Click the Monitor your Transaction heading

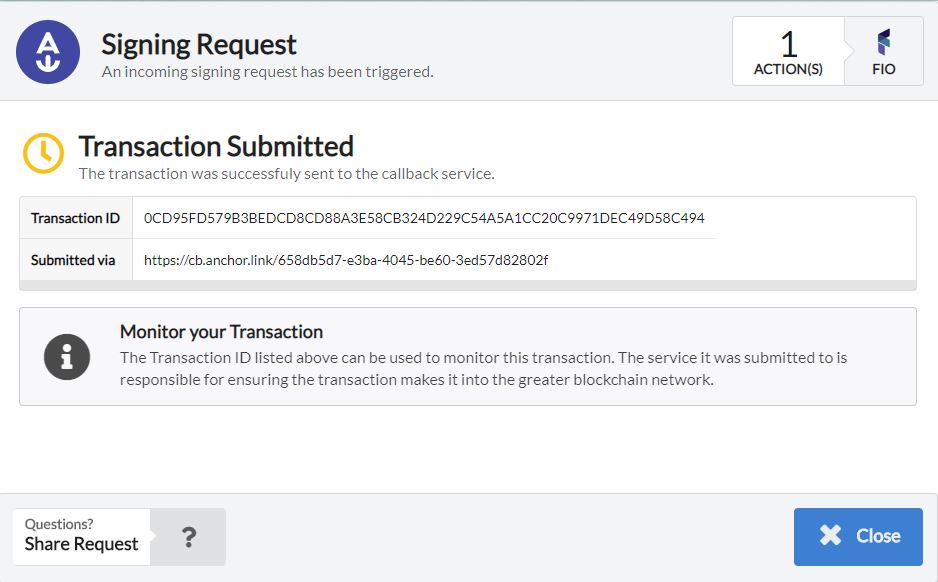tap(221, 332)
